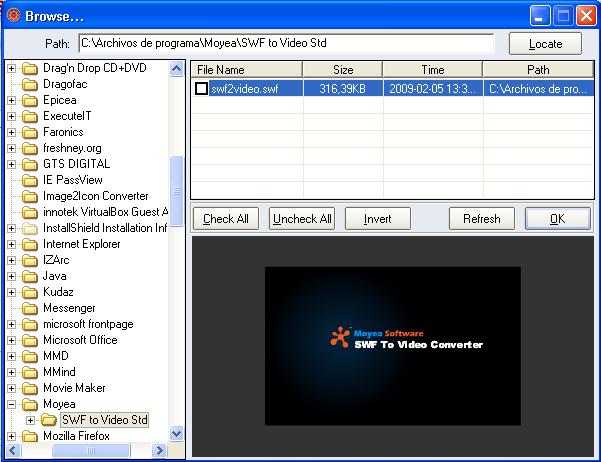Click the MMind folder icon
Screen dimensions: 601x462
[x=30, y=372]
